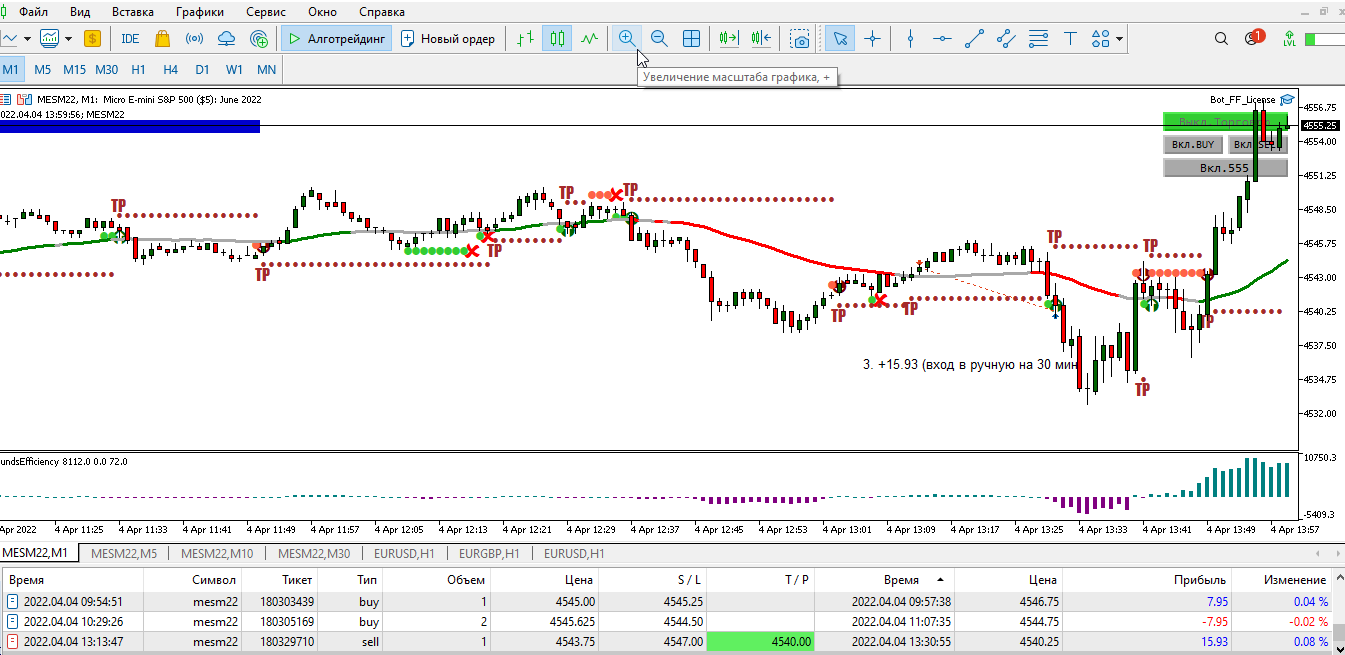The width and height of the screenshot is (1345, 655).
Task: Switch chart to line chart type
Action: click(x=590, y=39)
